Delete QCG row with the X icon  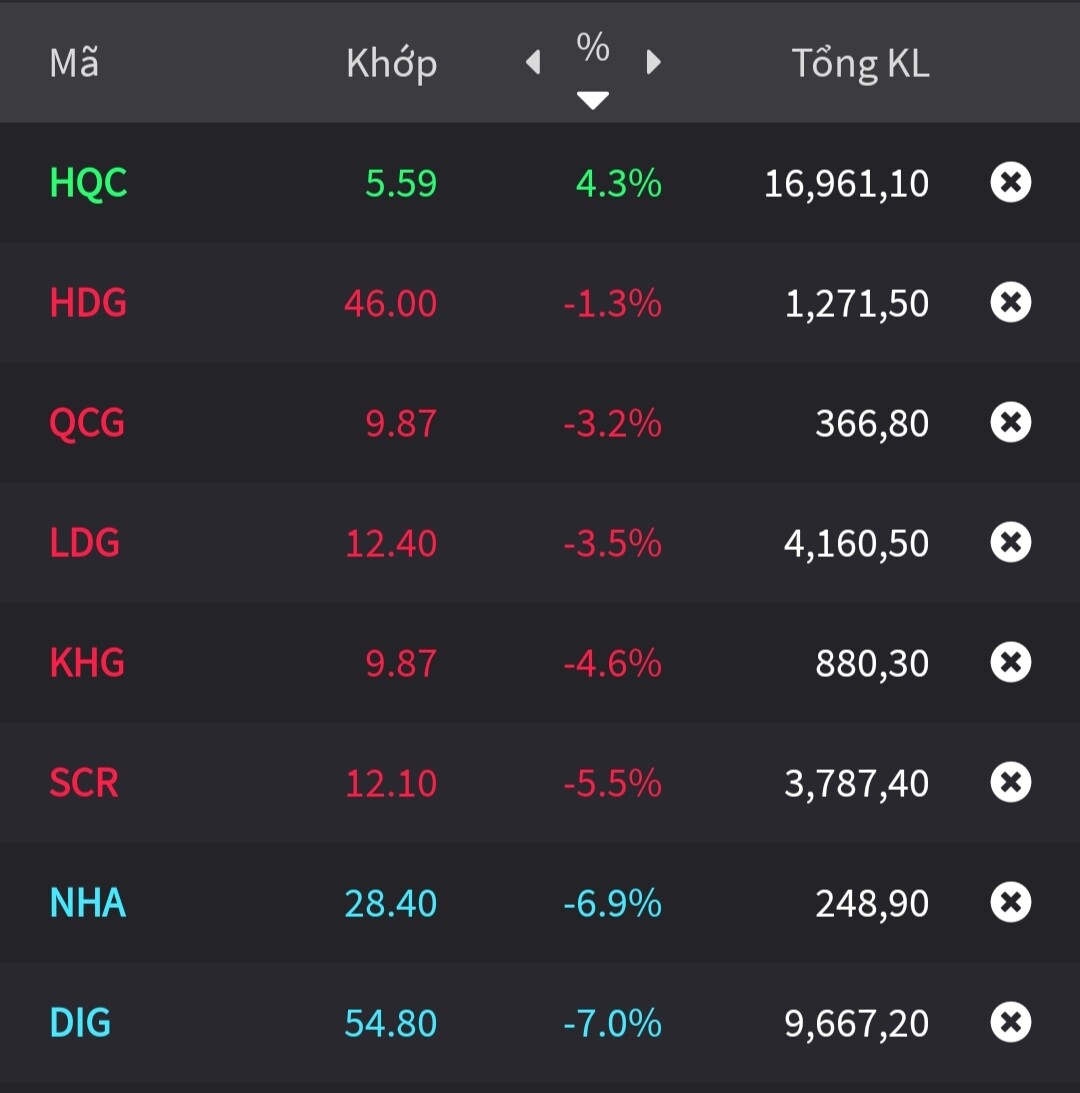(1010, 423)
